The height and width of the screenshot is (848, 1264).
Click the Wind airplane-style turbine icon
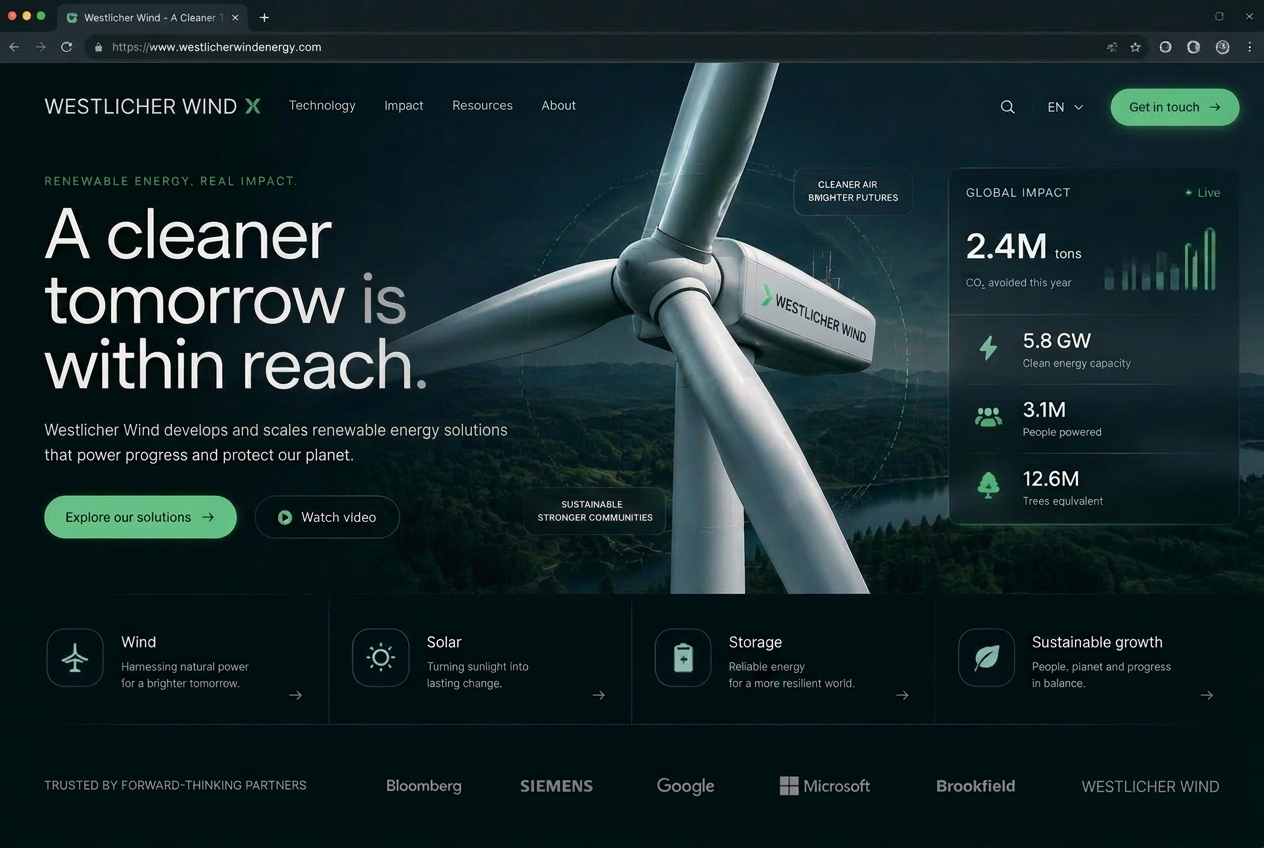[x=75, y=658]
